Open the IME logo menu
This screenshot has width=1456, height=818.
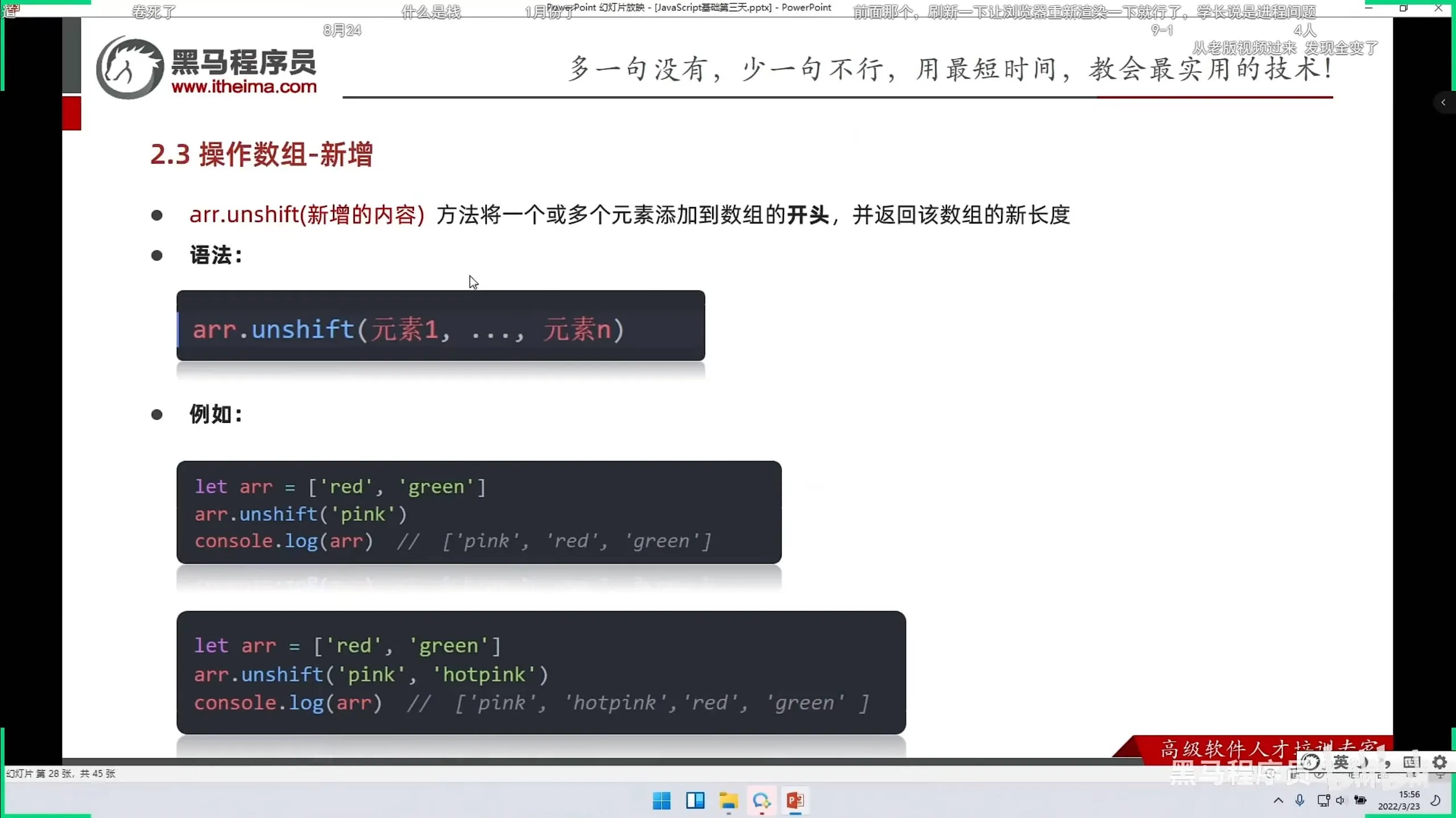[x=1310, y=762]
